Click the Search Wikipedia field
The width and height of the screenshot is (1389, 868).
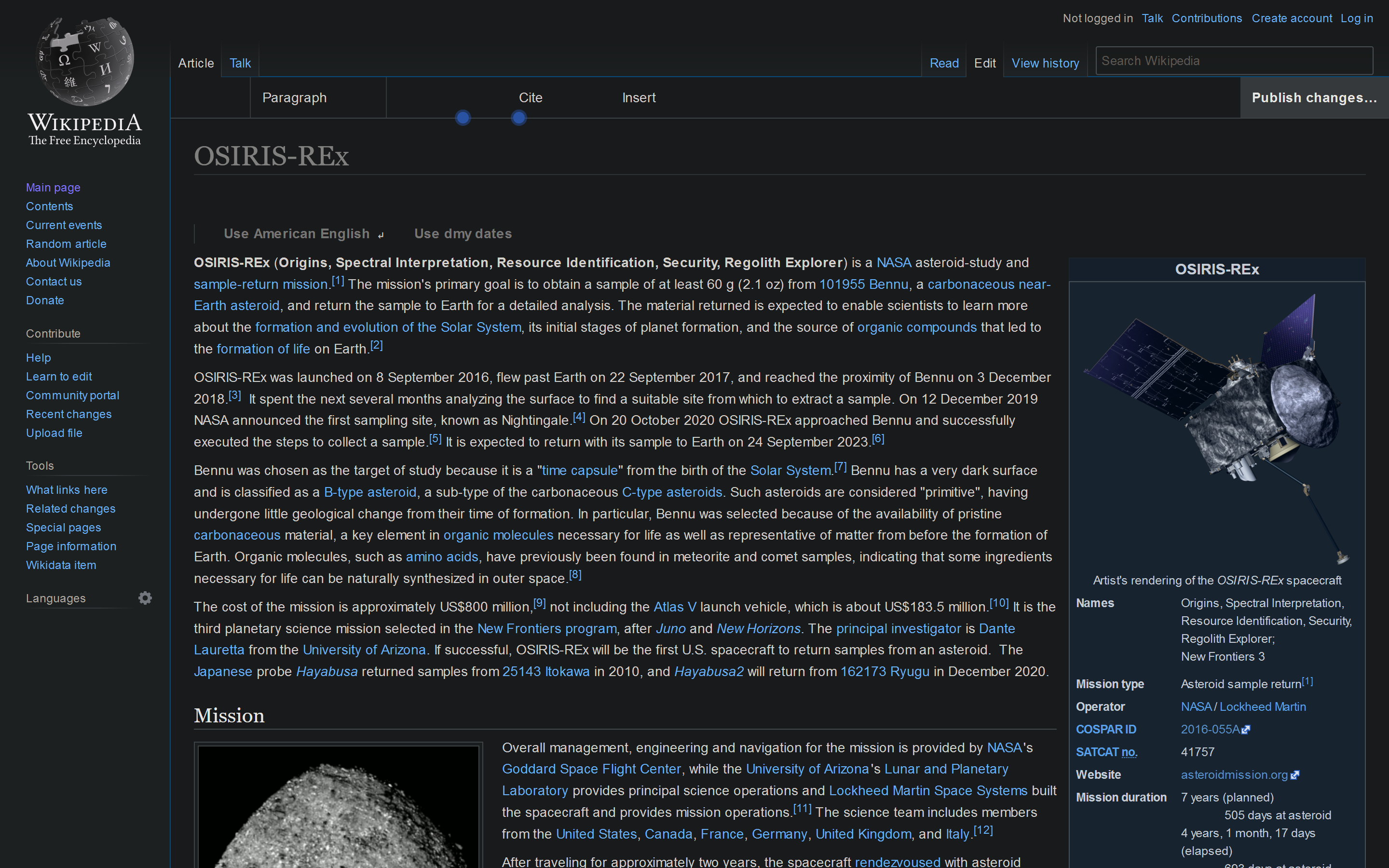click(1233, 60)
